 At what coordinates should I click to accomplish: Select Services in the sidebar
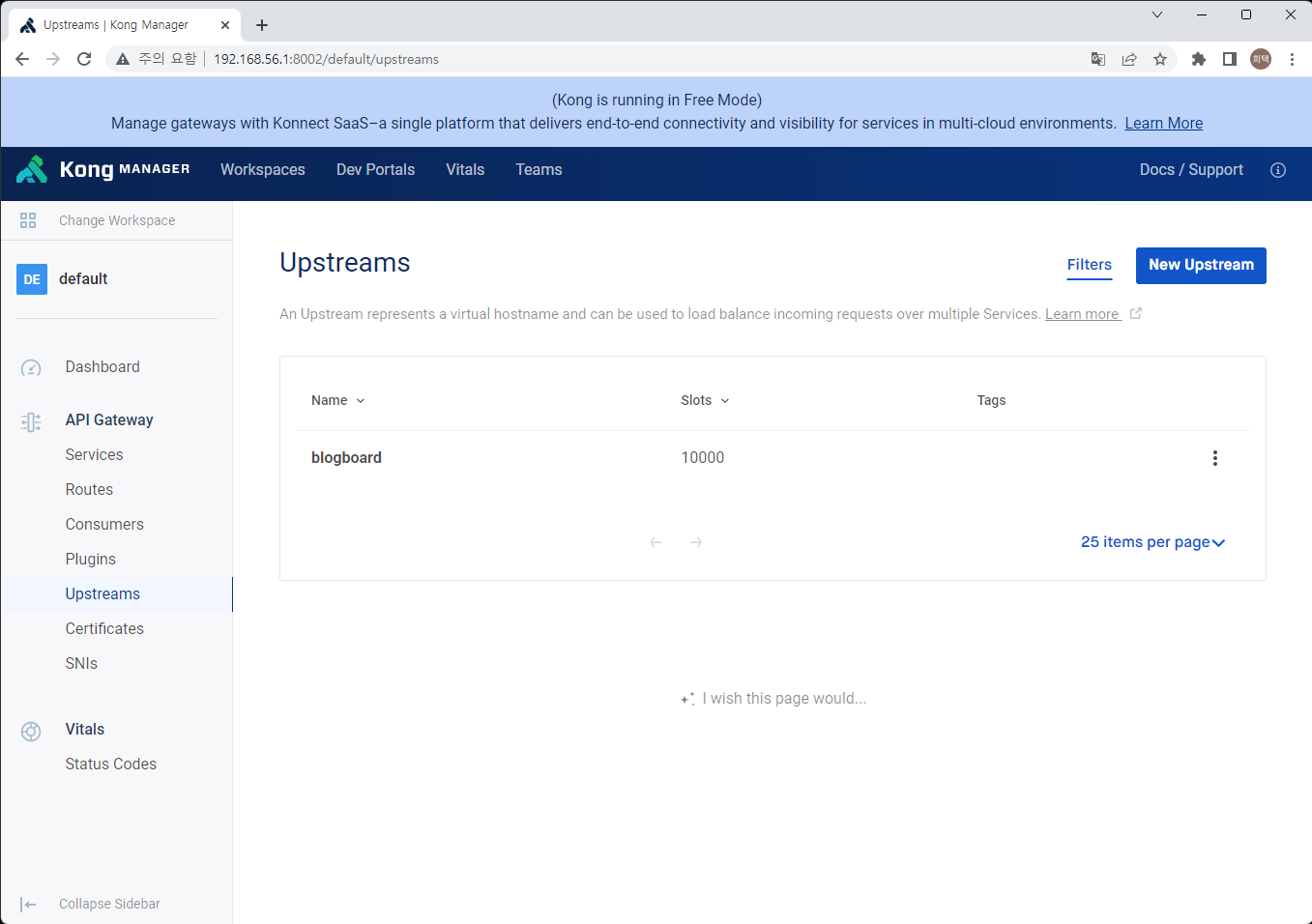pyautogui.click(x=94, y=454)
